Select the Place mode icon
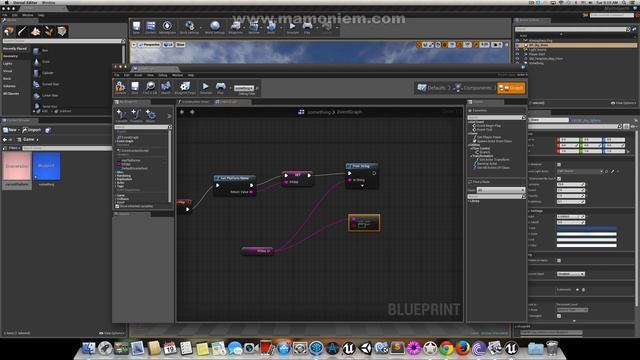The image size is (640, 360). click(x=9, y=31)
